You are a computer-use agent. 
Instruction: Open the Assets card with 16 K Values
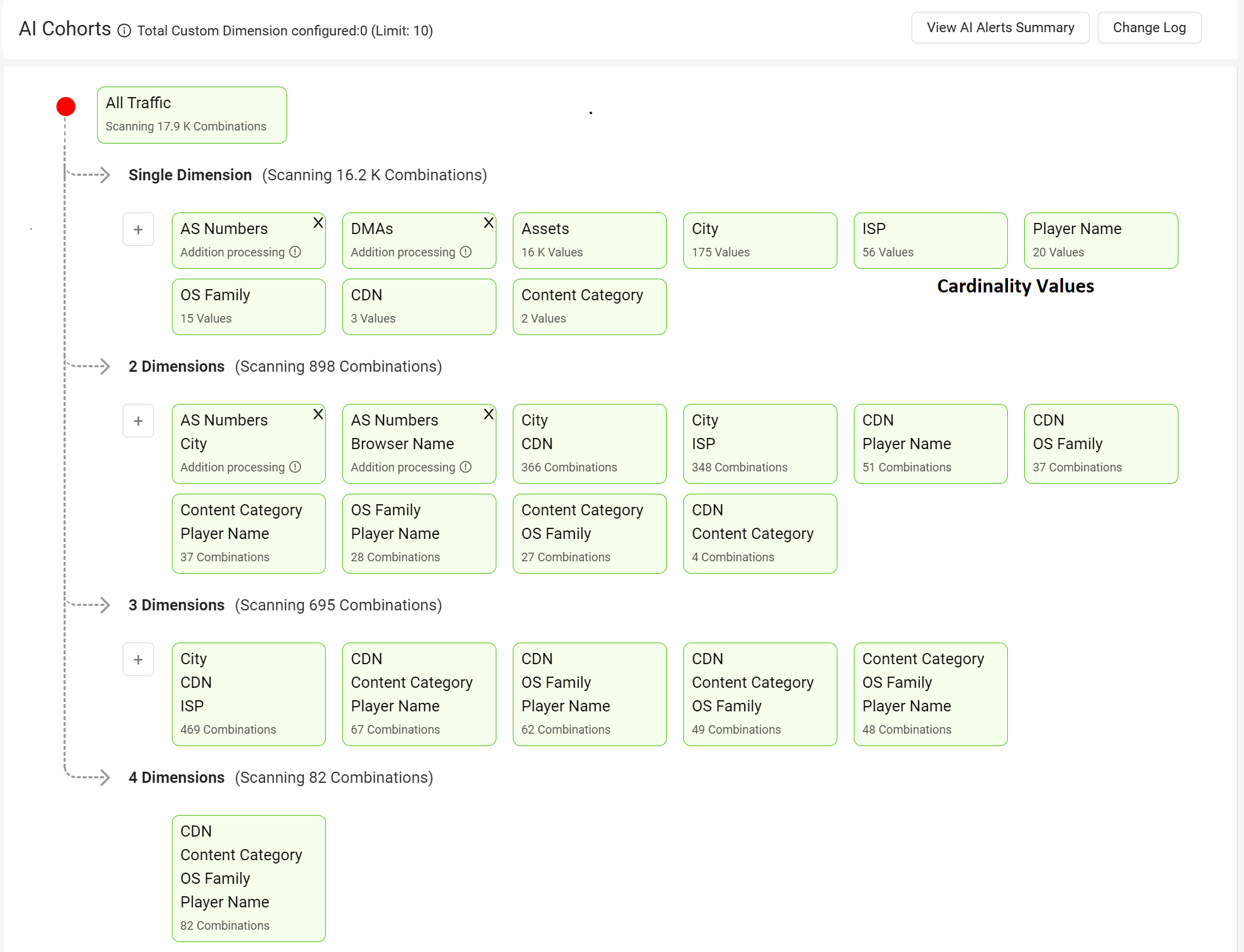click(x=590, y=241)
